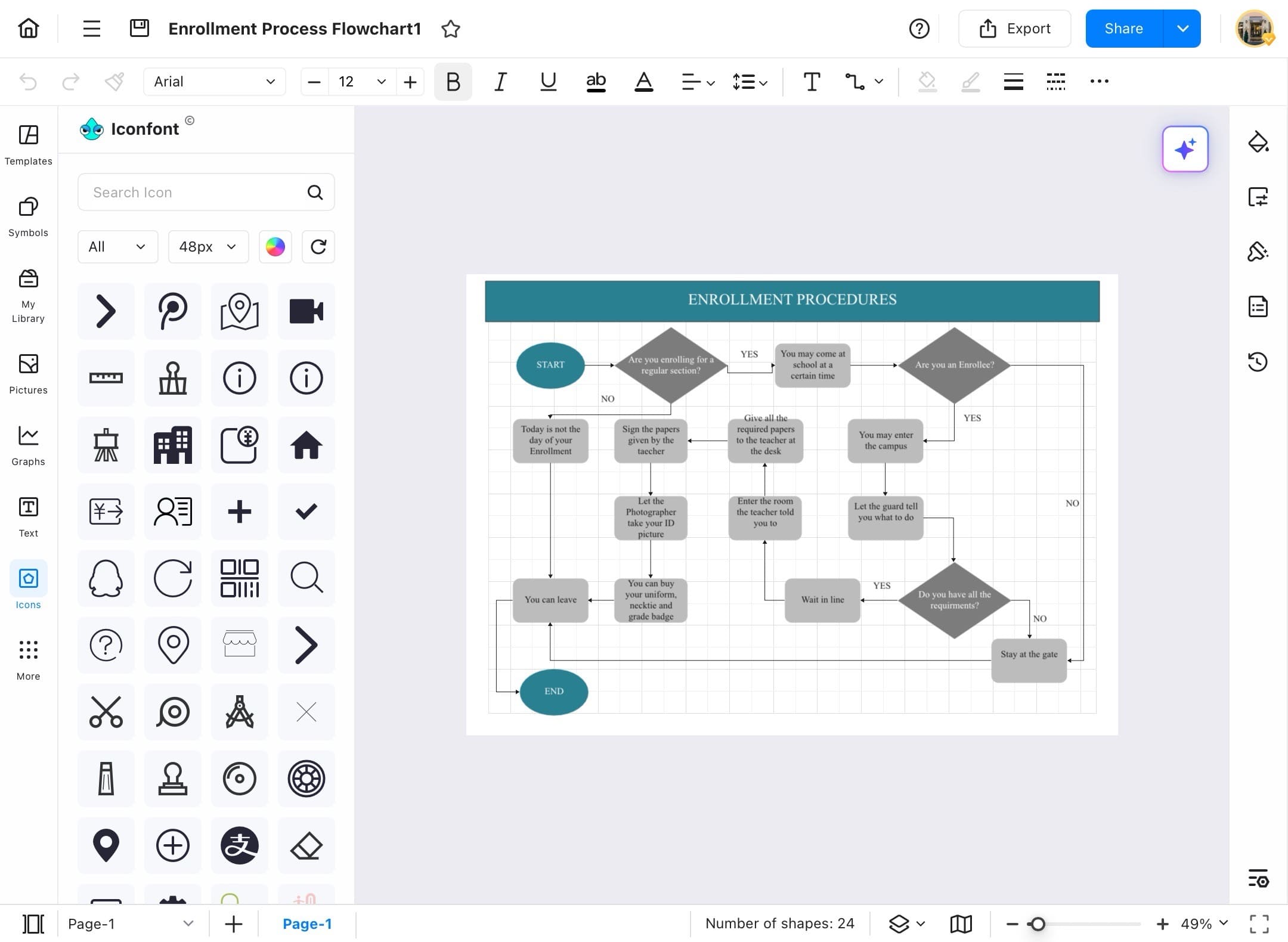Screen dimensions: 1288x942
Task: Open the Arial font family dropdown
Action: 214,82
